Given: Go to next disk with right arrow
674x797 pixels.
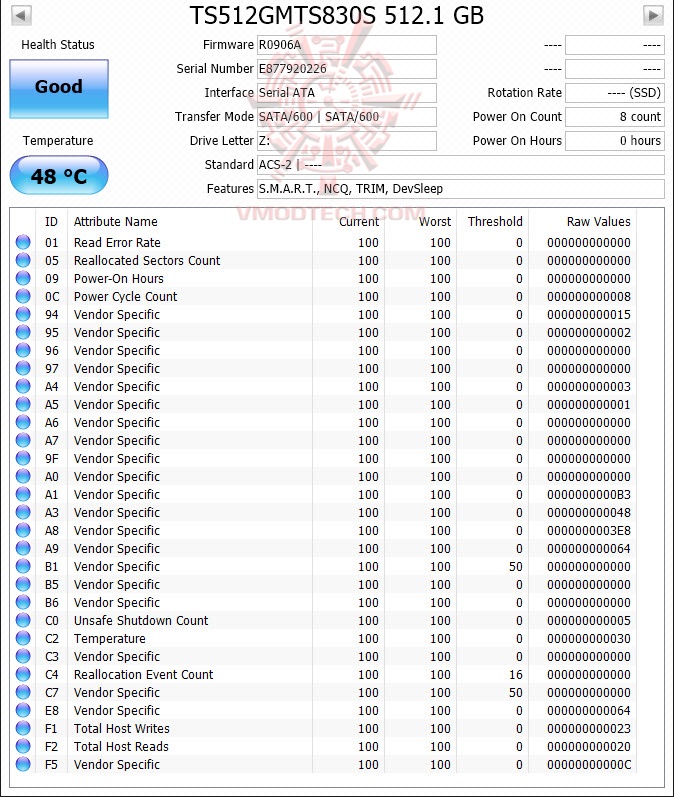Looking at the screenshot, I should [x=653, y=15].
